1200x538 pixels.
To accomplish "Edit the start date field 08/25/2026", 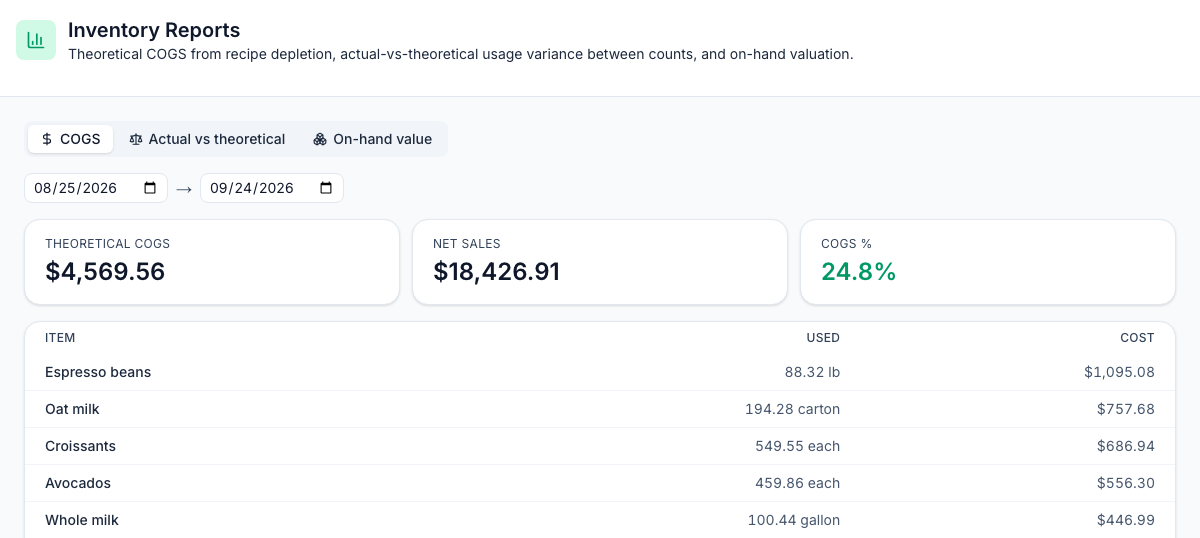I will [96, 188].
